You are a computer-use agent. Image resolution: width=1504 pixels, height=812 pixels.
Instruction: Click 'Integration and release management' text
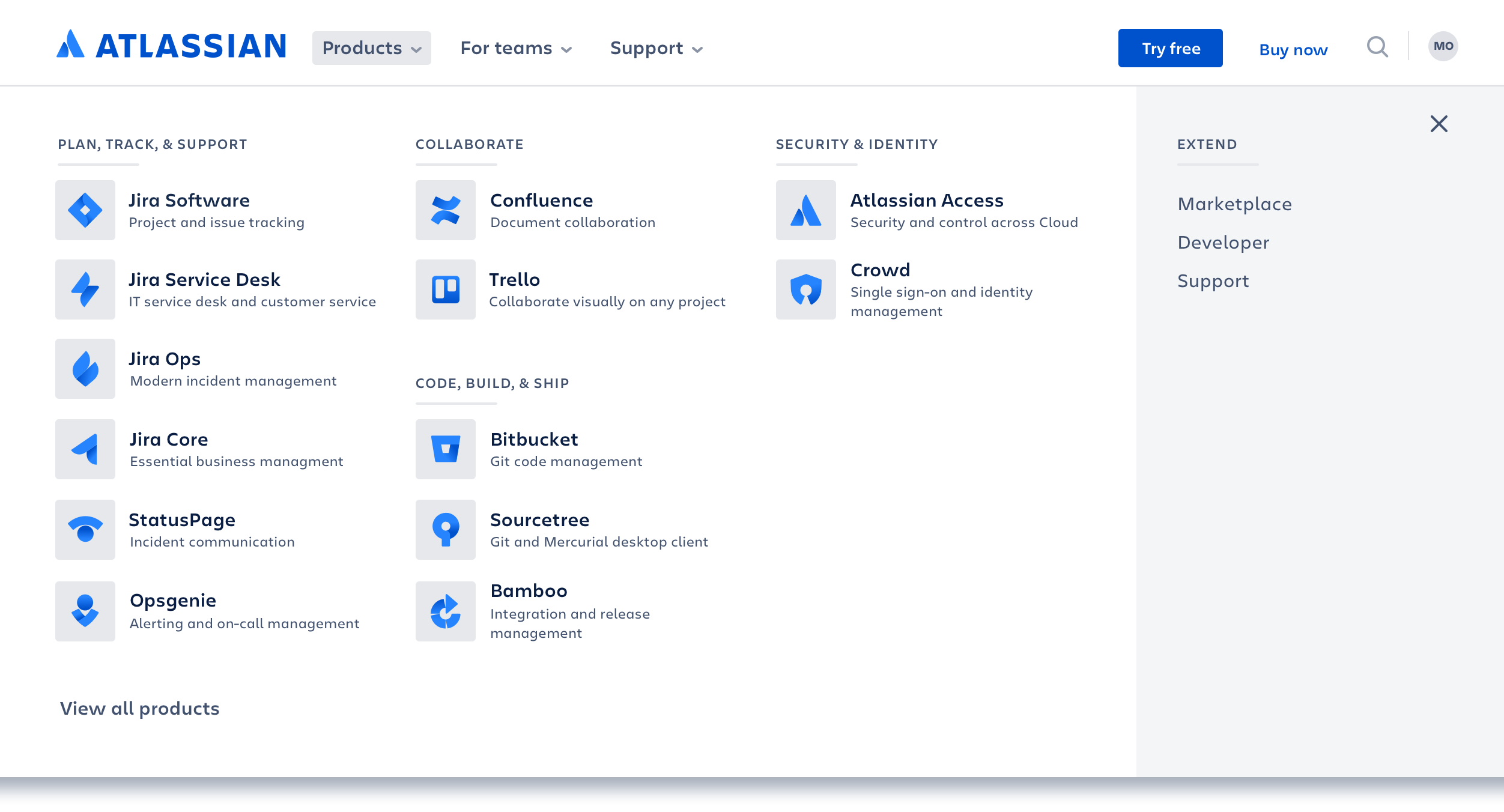click(570, 623)
